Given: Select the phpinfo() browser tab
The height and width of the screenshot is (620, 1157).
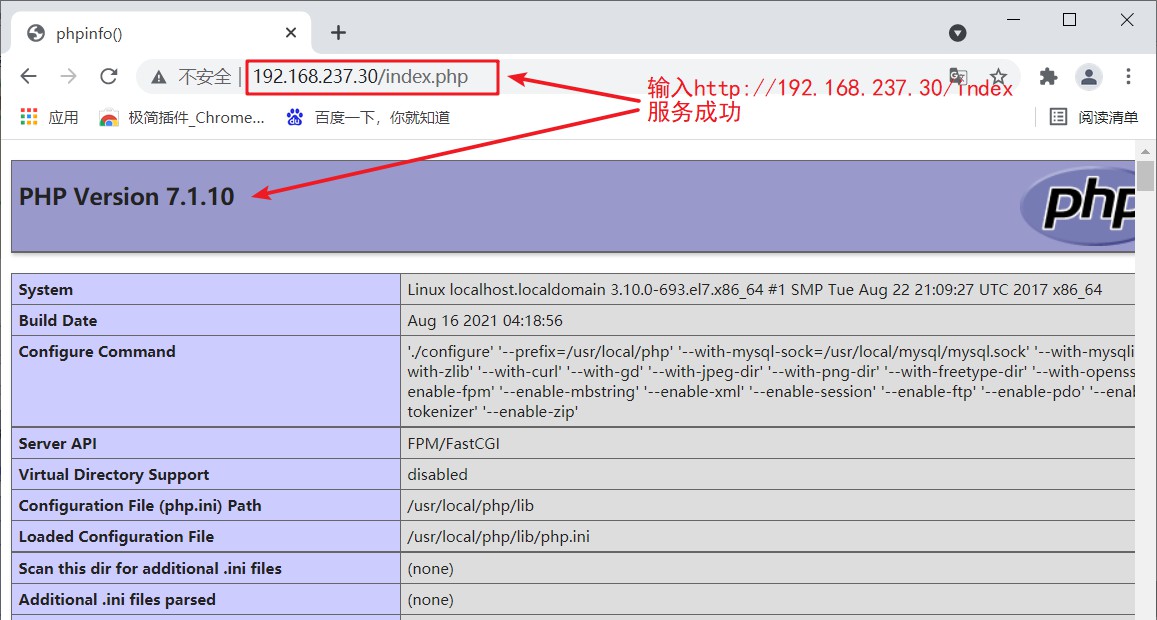Looking at the screenshot, I should point(162,32).
